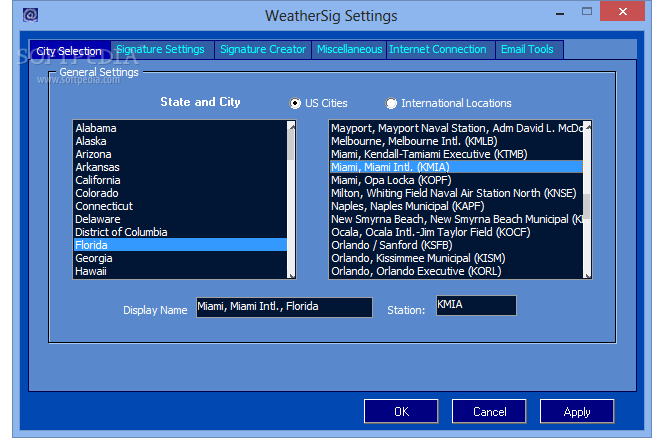Select Connecticut in the state list

[180, 206]
